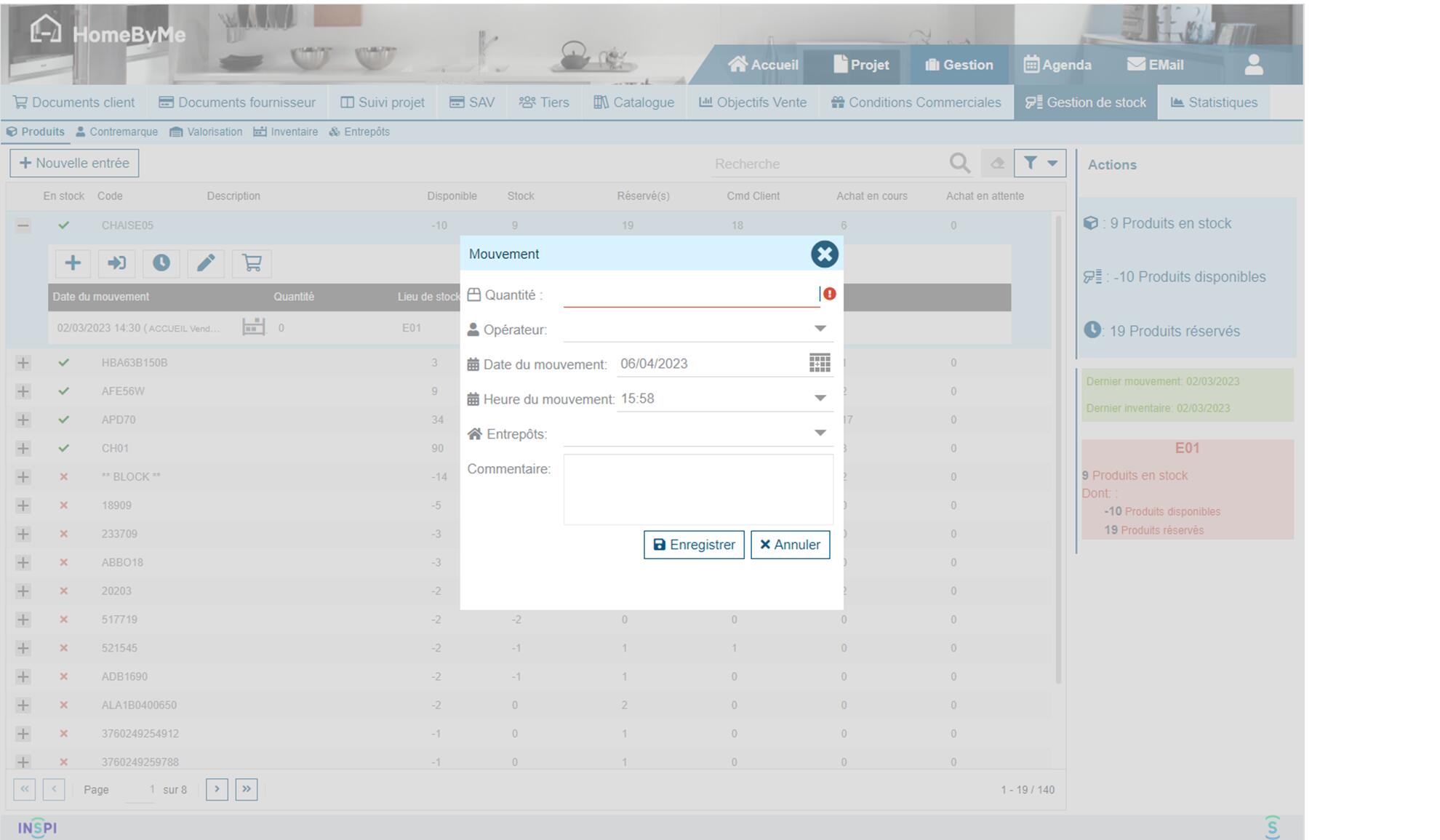Click the user profile icon in header
Screen dimensions: 1440x840
(1253, 65)
